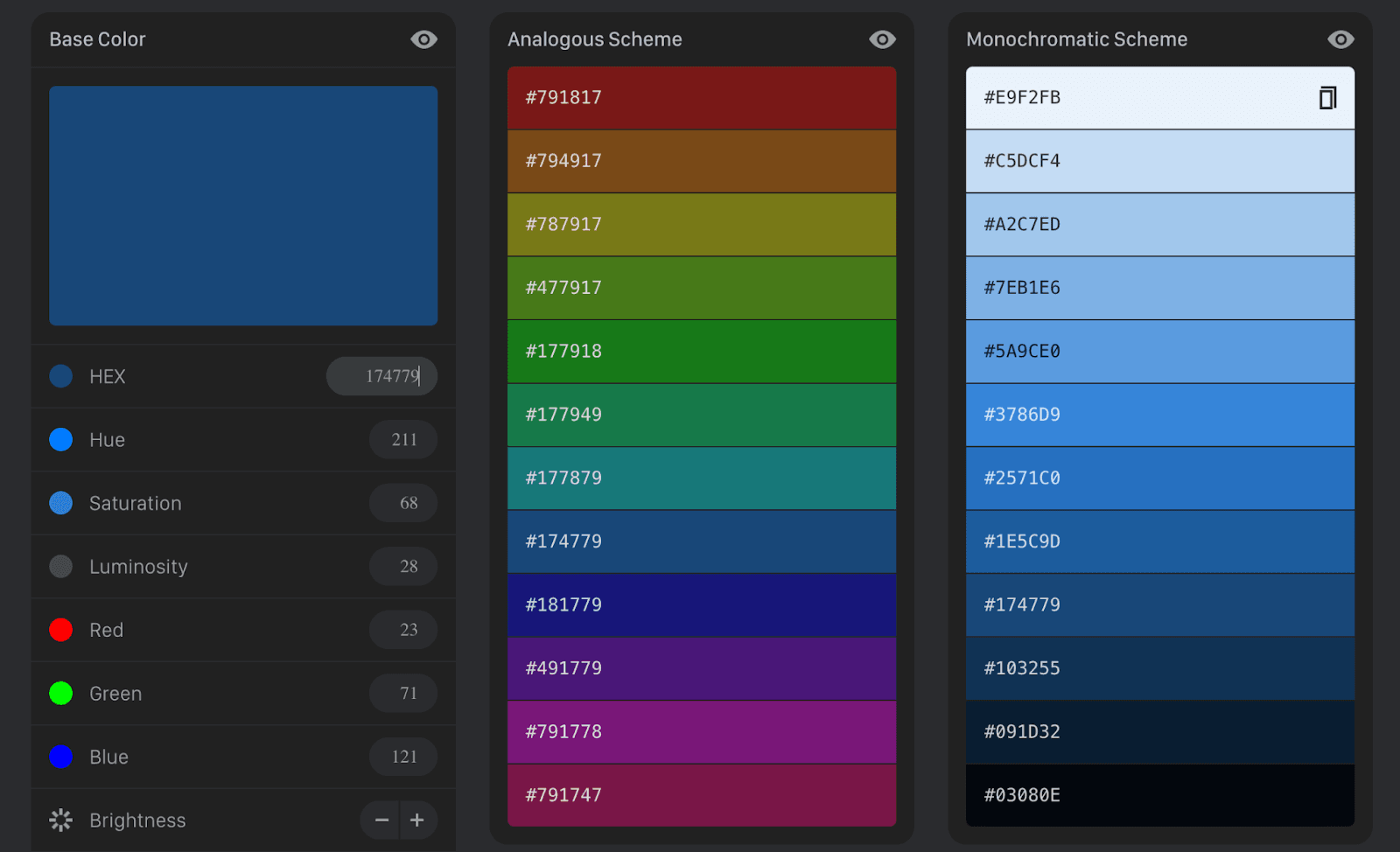Click the dot icon next to Saturation
1400x852 pixels.
[x=60, y=502]
